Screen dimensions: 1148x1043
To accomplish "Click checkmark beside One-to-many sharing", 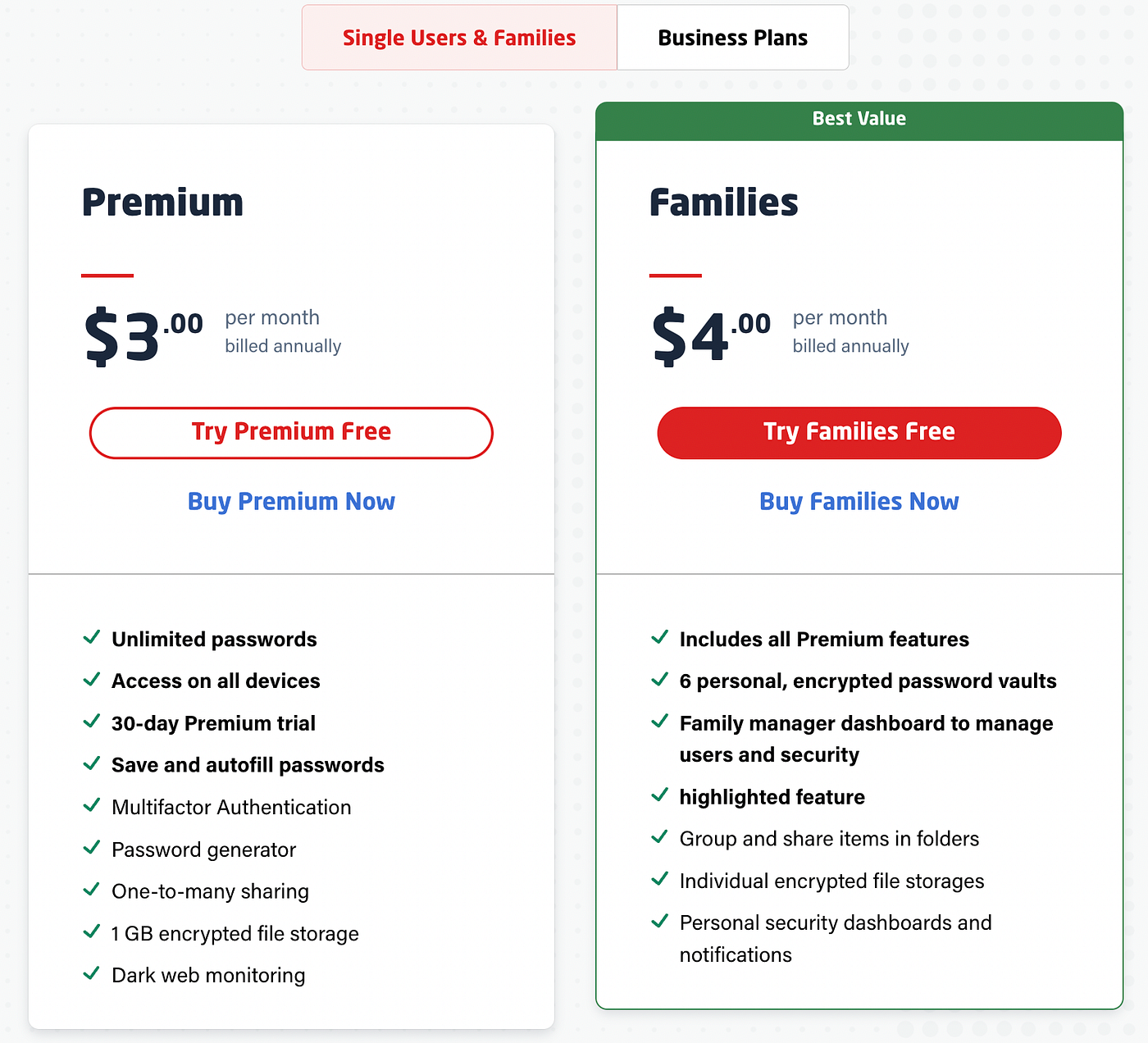I will tap(92, 890).
